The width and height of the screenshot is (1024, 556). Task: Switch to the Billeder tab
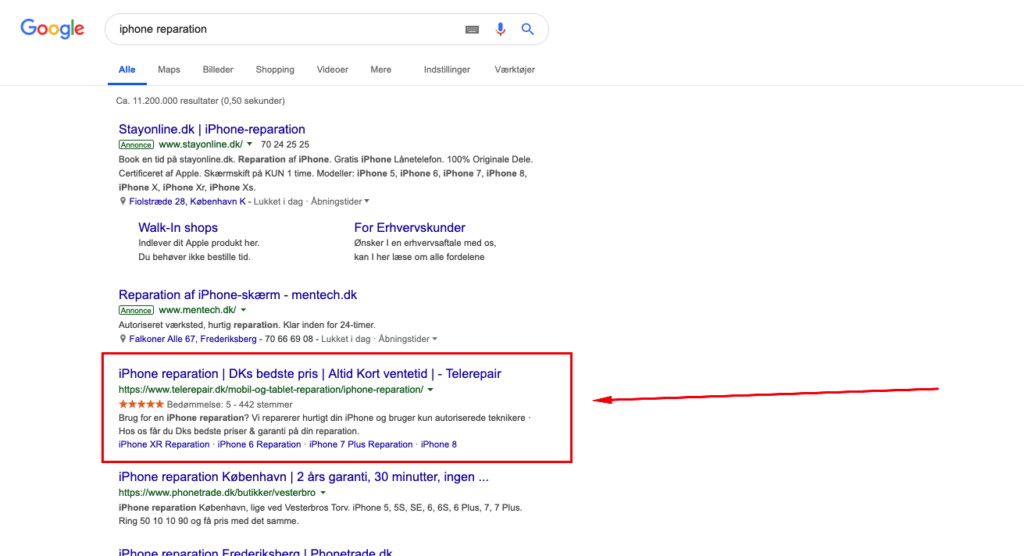tap(217, 69)
